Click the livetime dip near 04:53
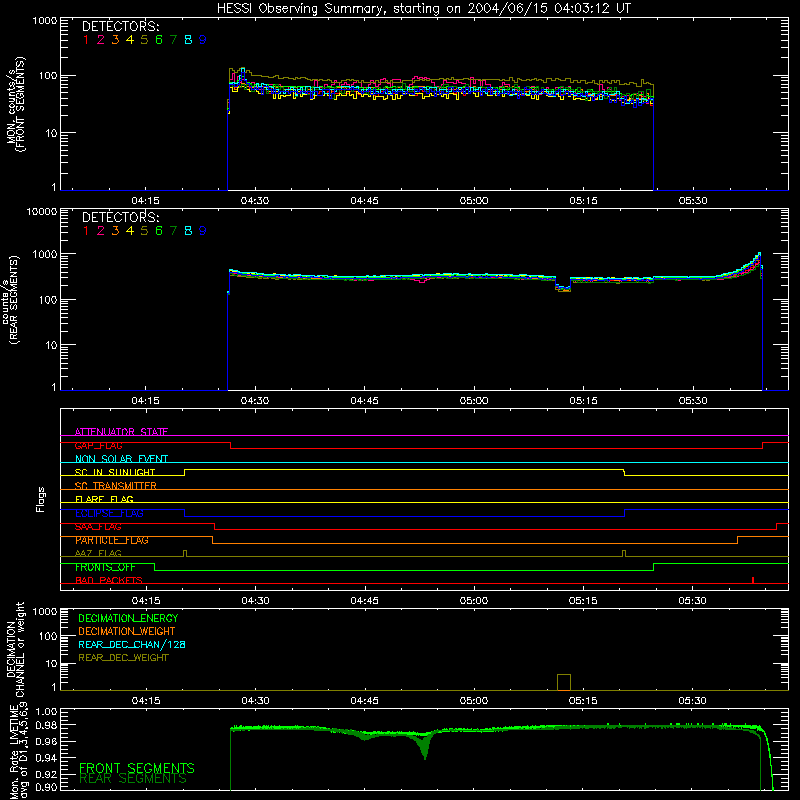The height and width of the screenshot is (800, 800). 424,746
